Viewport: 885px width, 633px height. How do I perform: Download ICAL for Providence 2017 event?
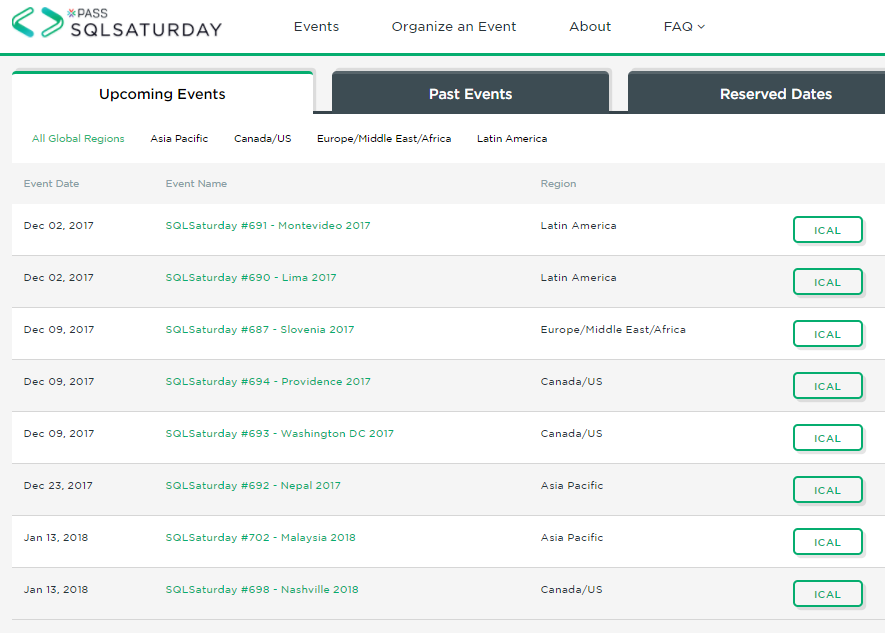click(x=827, y=385)
